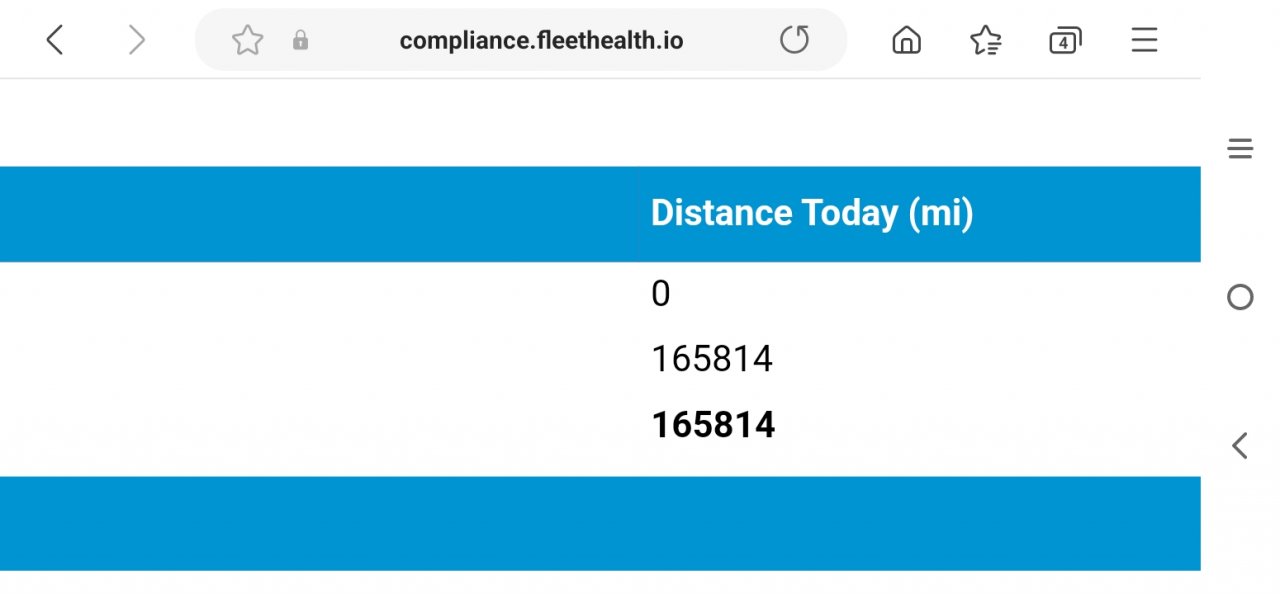Tap the compliance.fleethealth.io address field

tap(541, 40)
